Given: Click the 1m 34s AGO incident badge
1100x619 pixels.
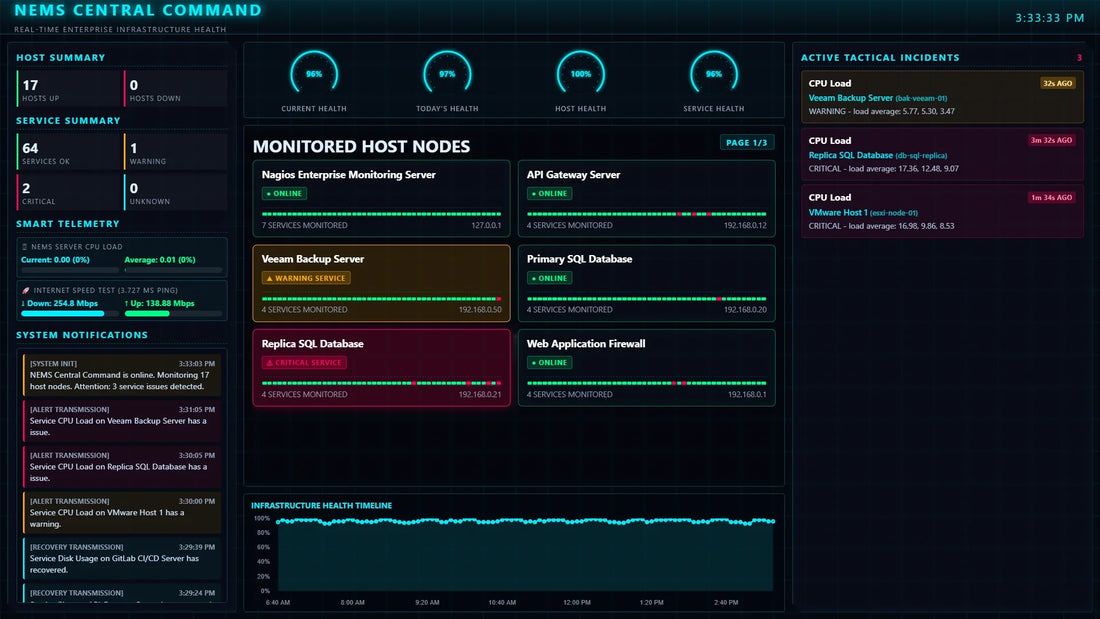Looking at the screenshot, I should point(1051,197).
